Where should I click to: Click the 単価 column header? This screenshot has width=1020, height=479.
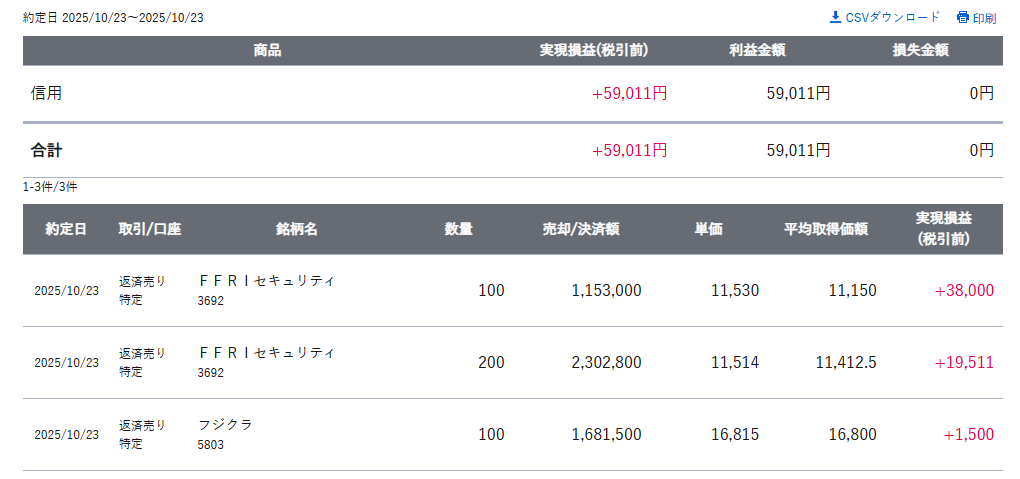[x=709, y=229]
